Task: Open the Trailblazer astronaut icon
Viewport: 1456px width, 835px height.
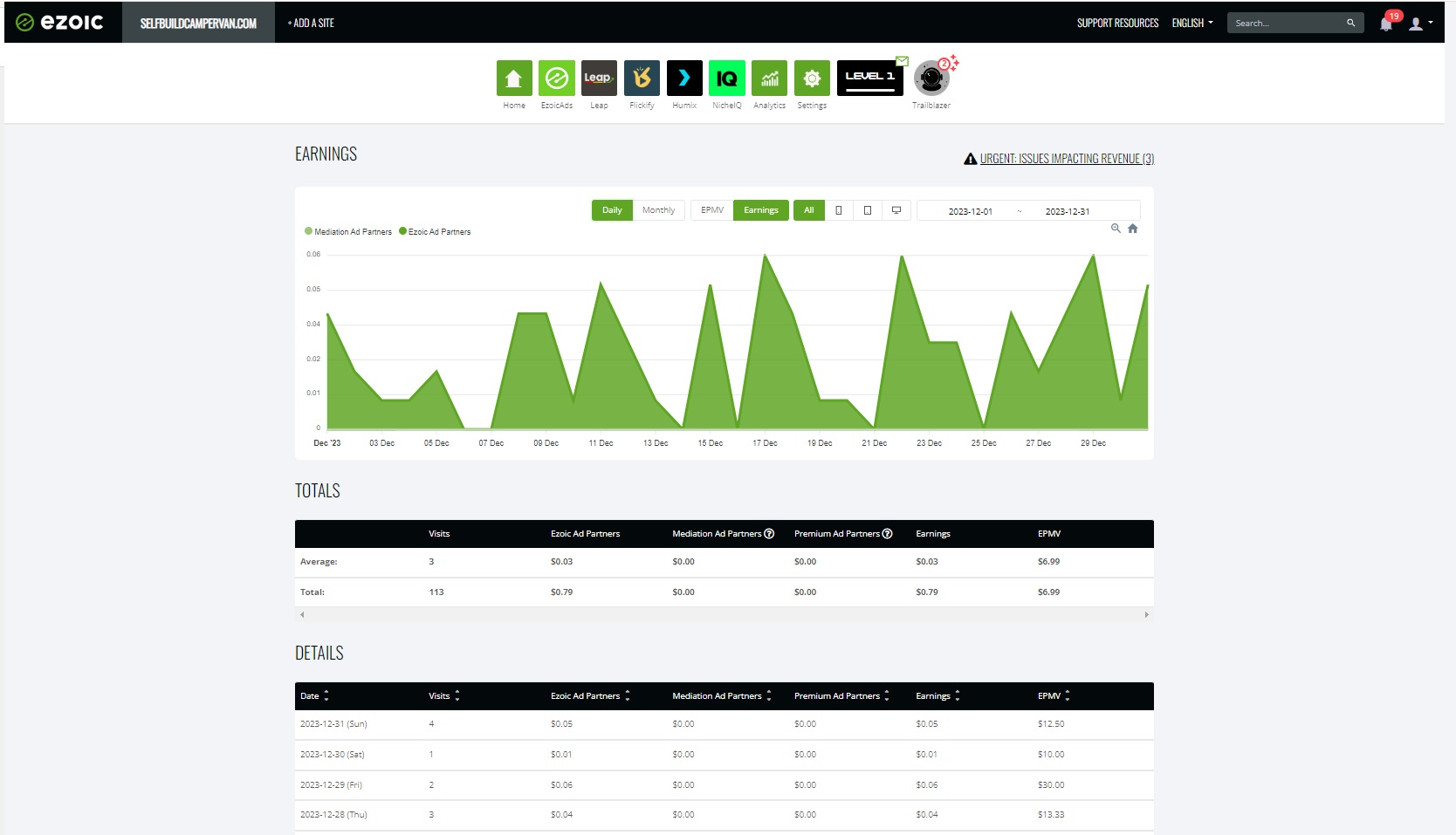Action: [x=931, y=79]
